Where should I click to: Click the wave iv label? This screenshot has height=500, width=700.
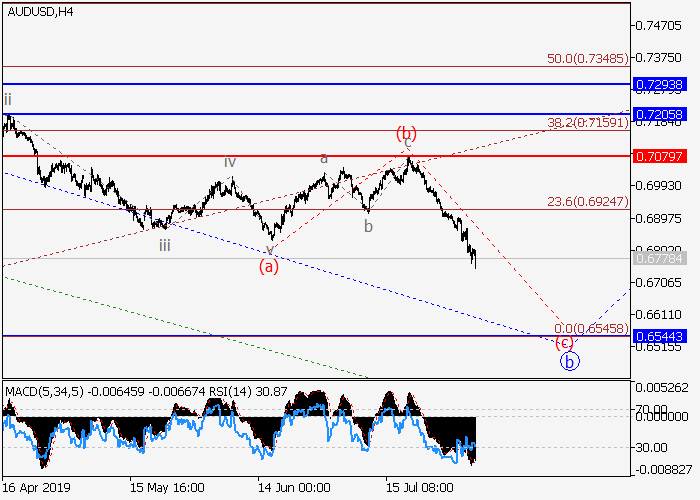point(230,162)
